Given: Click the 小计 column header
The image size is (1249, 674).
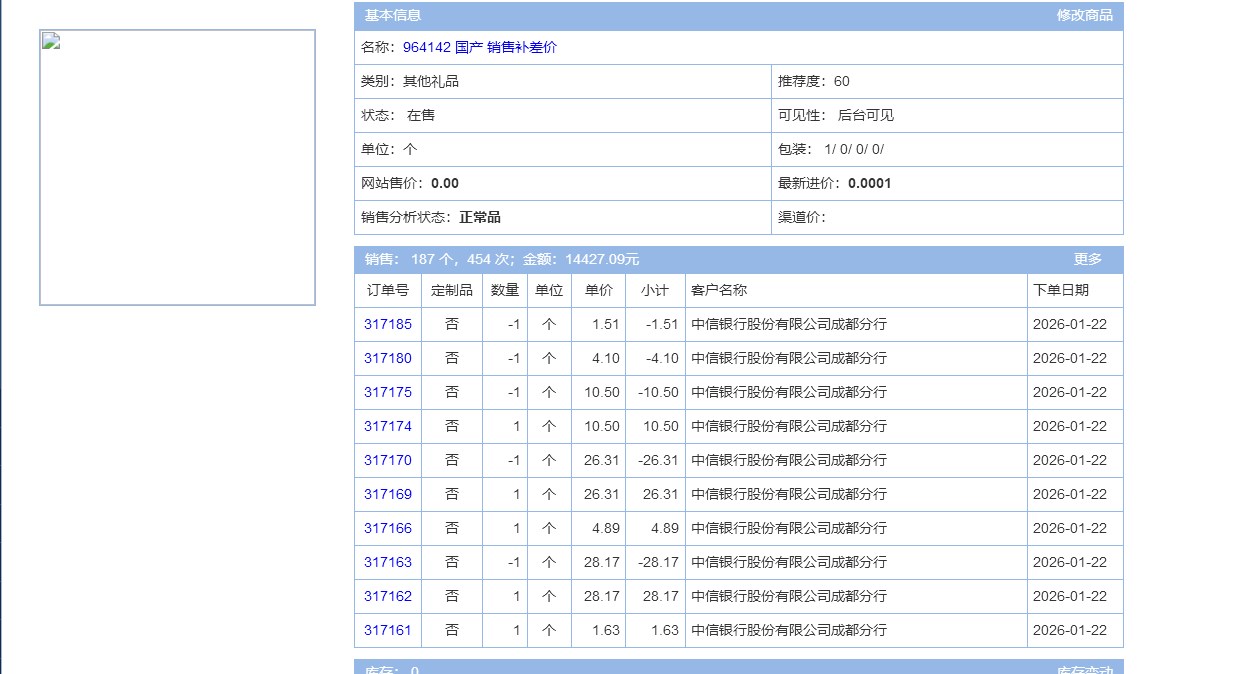Looking at the screenshot, I should click(x=654, y=291).
